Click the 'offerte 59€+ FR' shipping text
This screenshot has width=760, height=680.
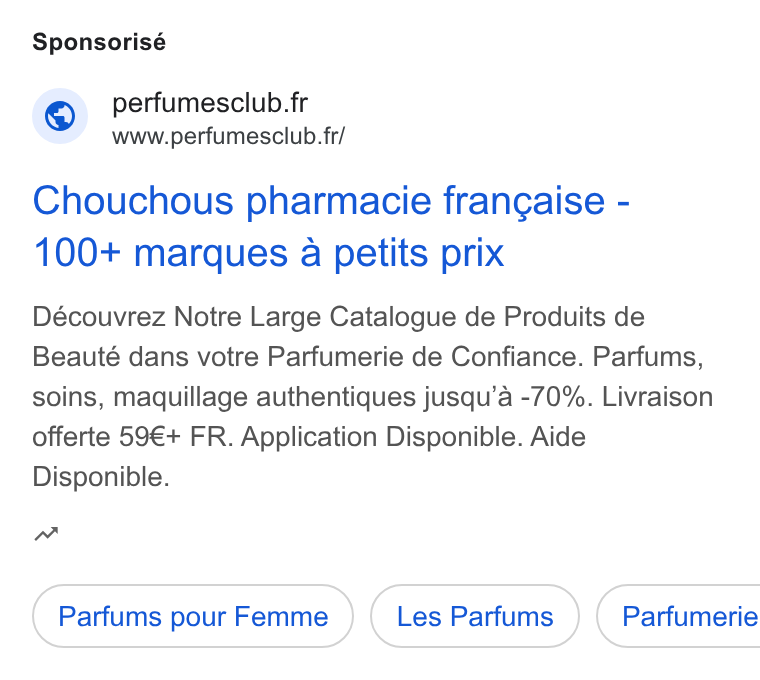133,437
